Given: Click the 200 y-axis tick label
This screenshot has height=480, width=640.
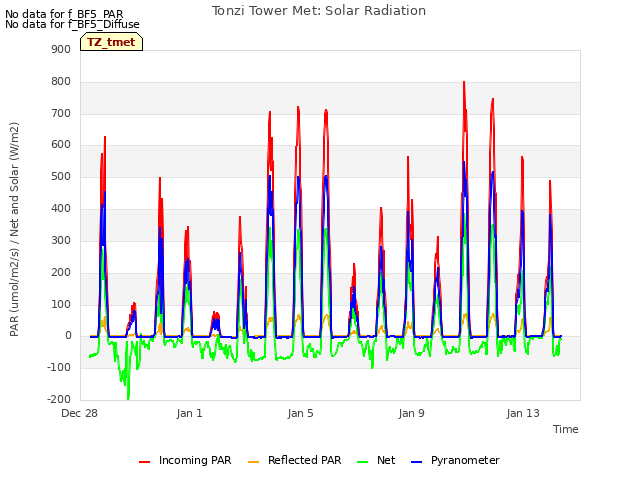Looking at the screenshot, I should (x=61, y=272).
